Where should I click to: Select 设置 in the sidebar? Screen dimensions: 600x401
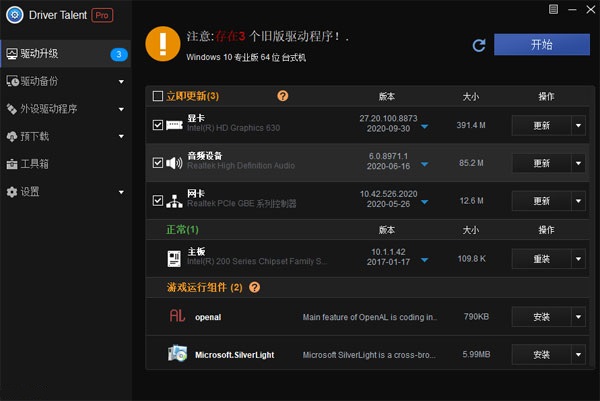[66, 192]
